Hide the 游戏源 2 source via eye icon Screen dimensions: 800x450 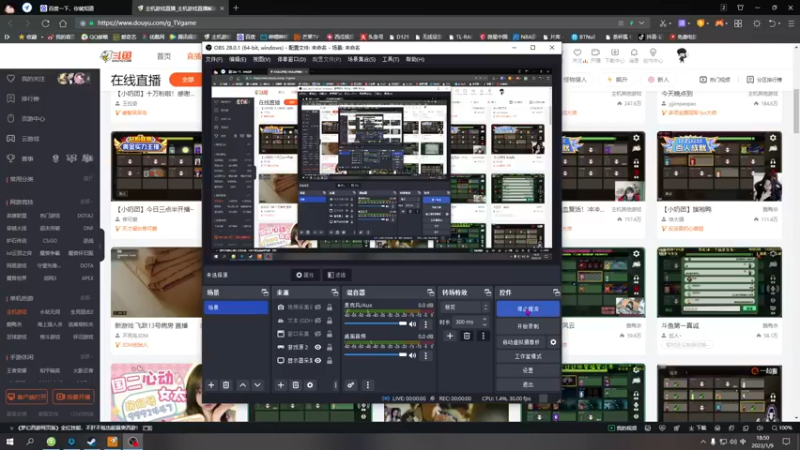pos(318,347)
